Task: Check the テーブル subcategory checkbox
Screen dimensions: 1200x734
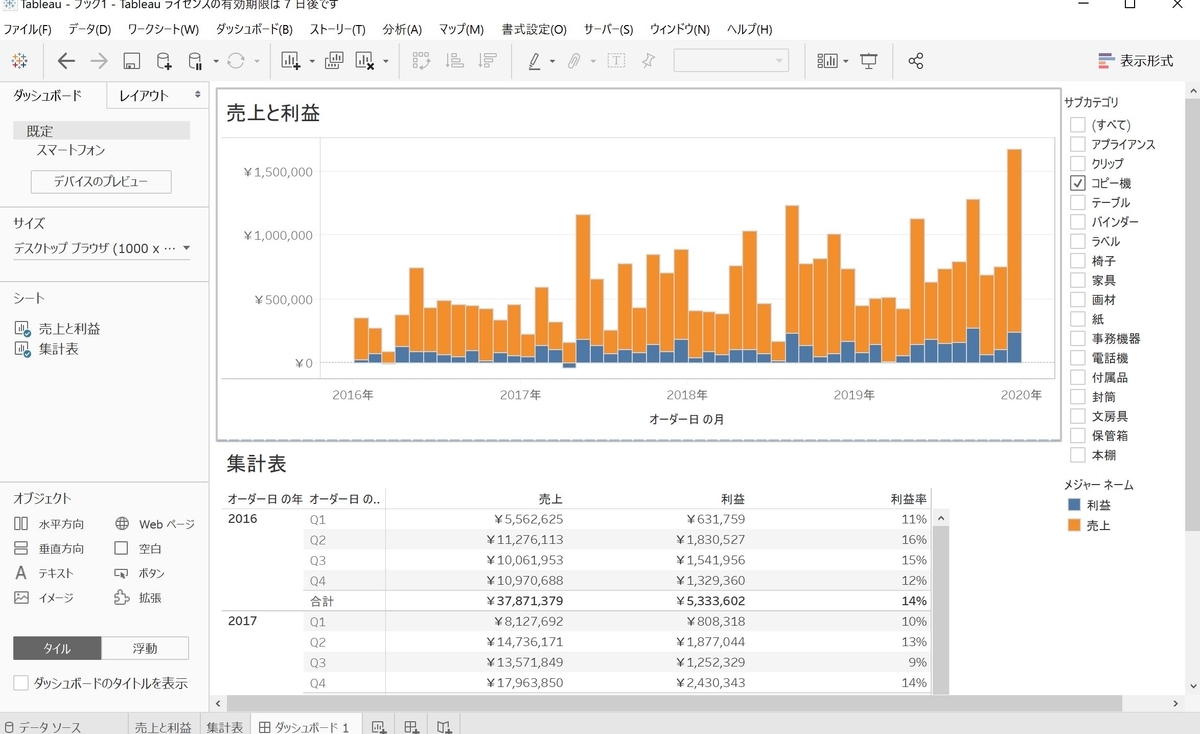Action: coord(1078,202)
